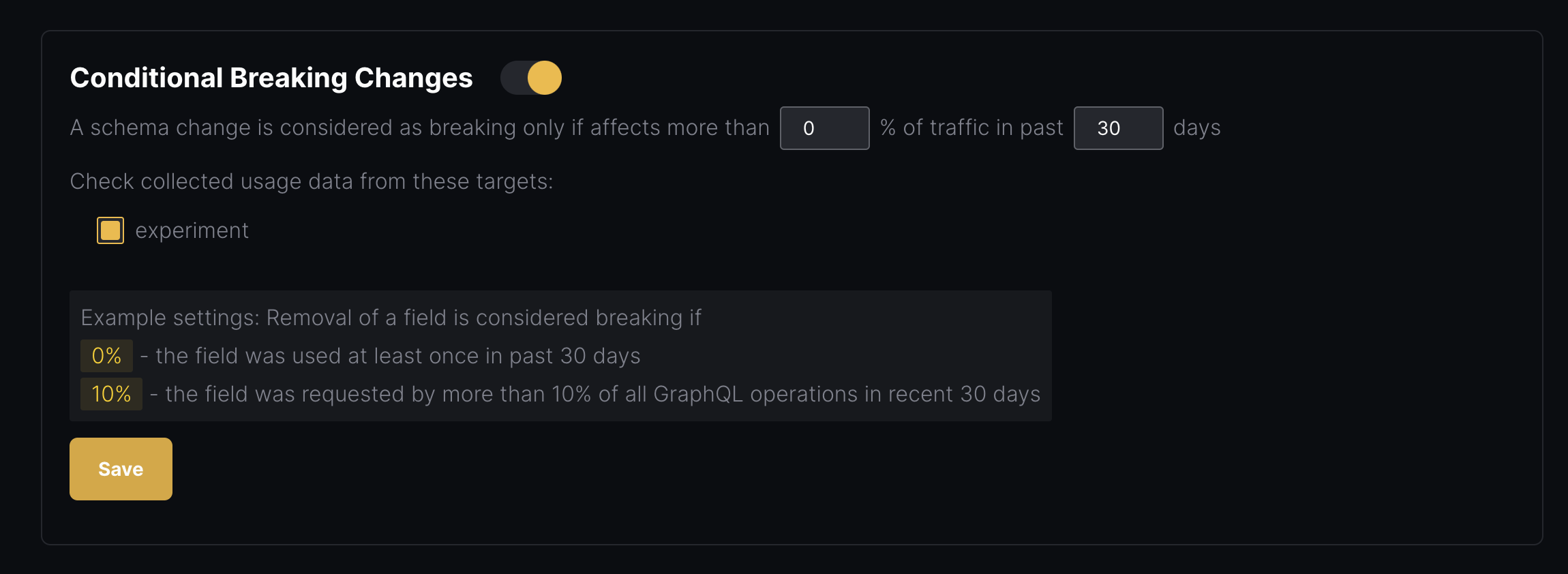Screen dimensions: 1568x574
Task: Click the percent of traffic label
Action: tap(971, 127)
